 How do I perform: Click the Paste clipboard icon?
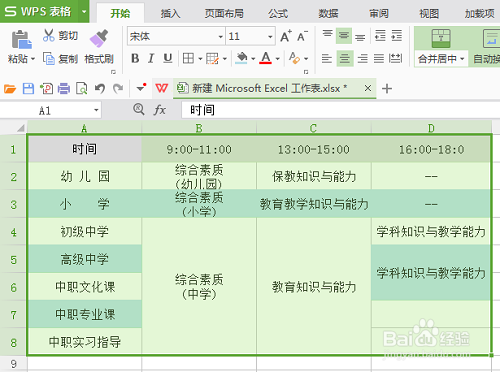point(21,40)
